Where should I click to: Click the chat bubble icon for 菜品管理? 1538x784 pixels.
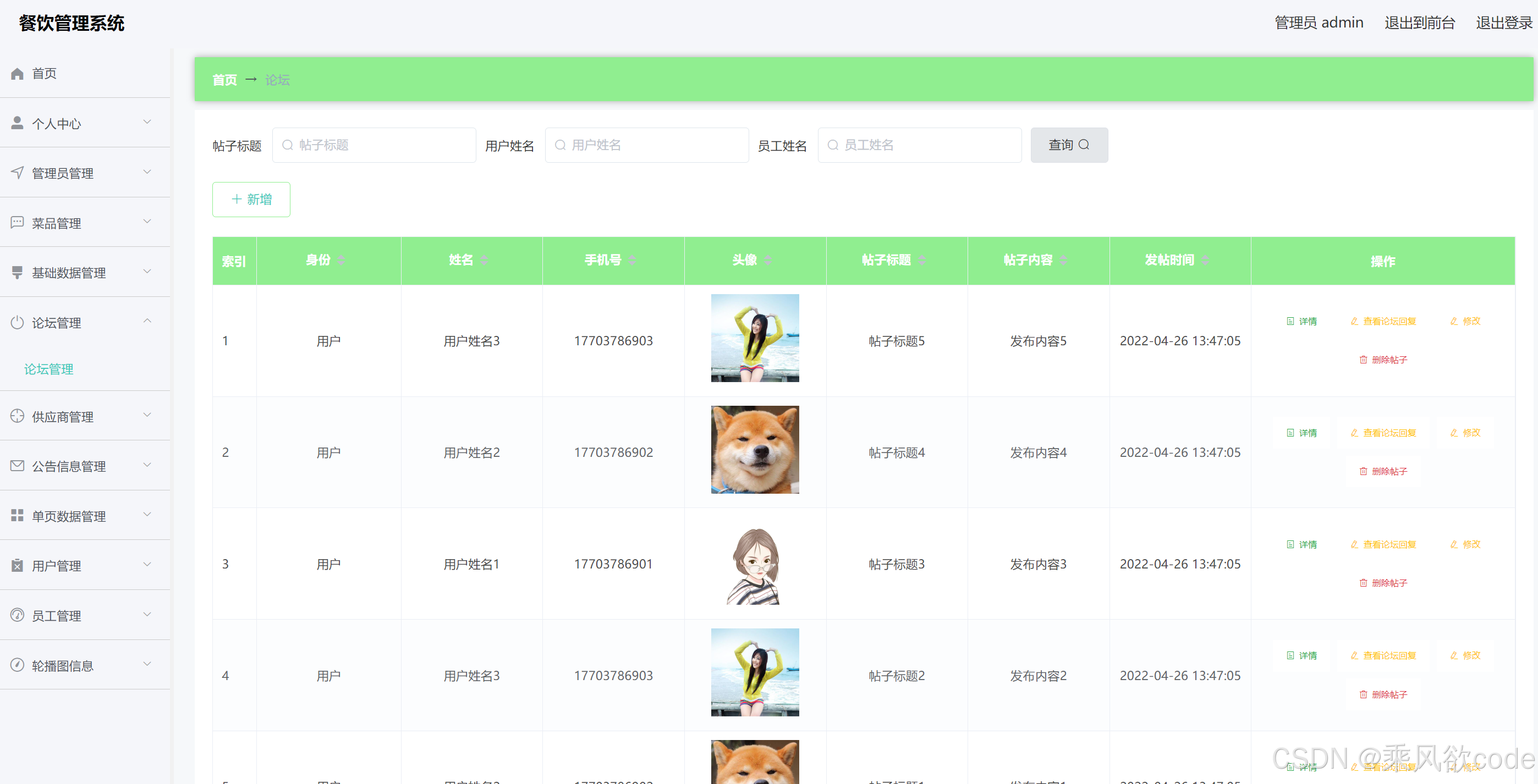17,223
